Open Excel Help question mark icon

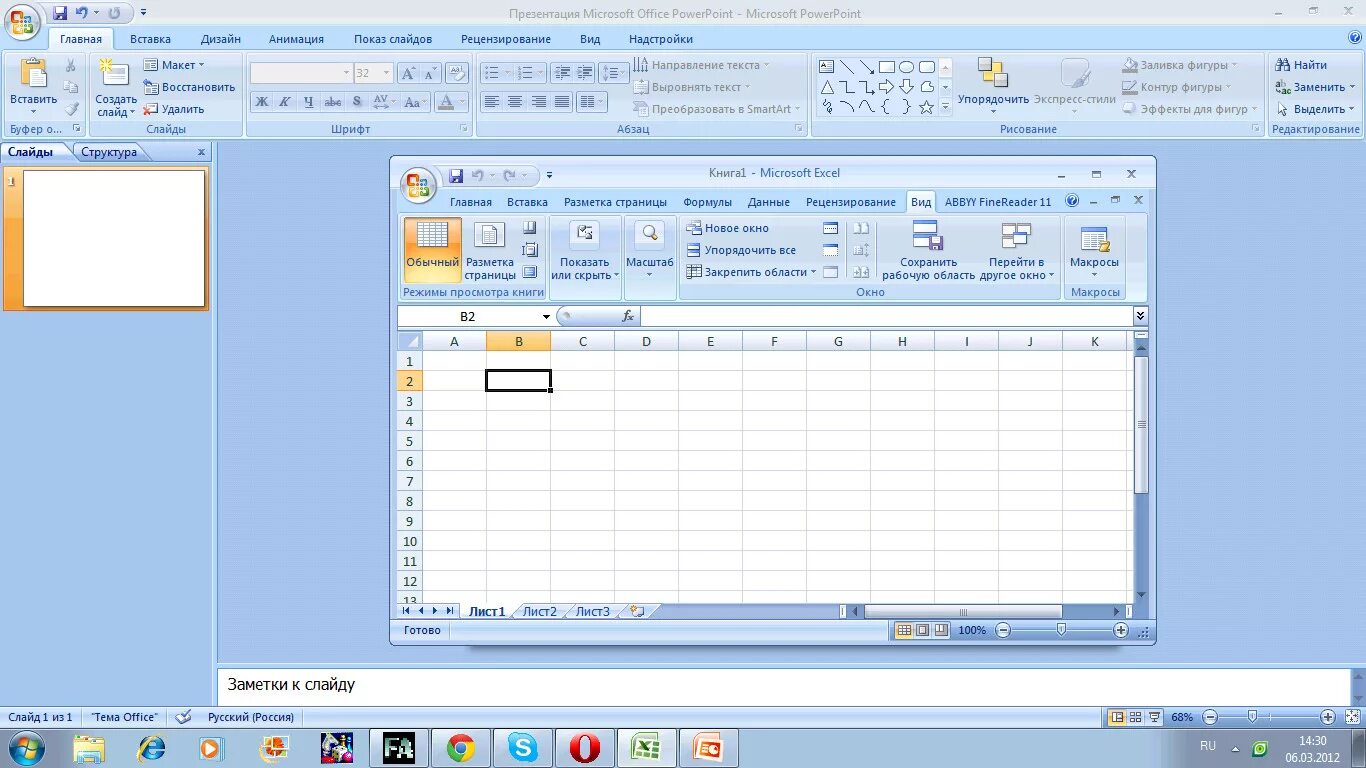1072,201
